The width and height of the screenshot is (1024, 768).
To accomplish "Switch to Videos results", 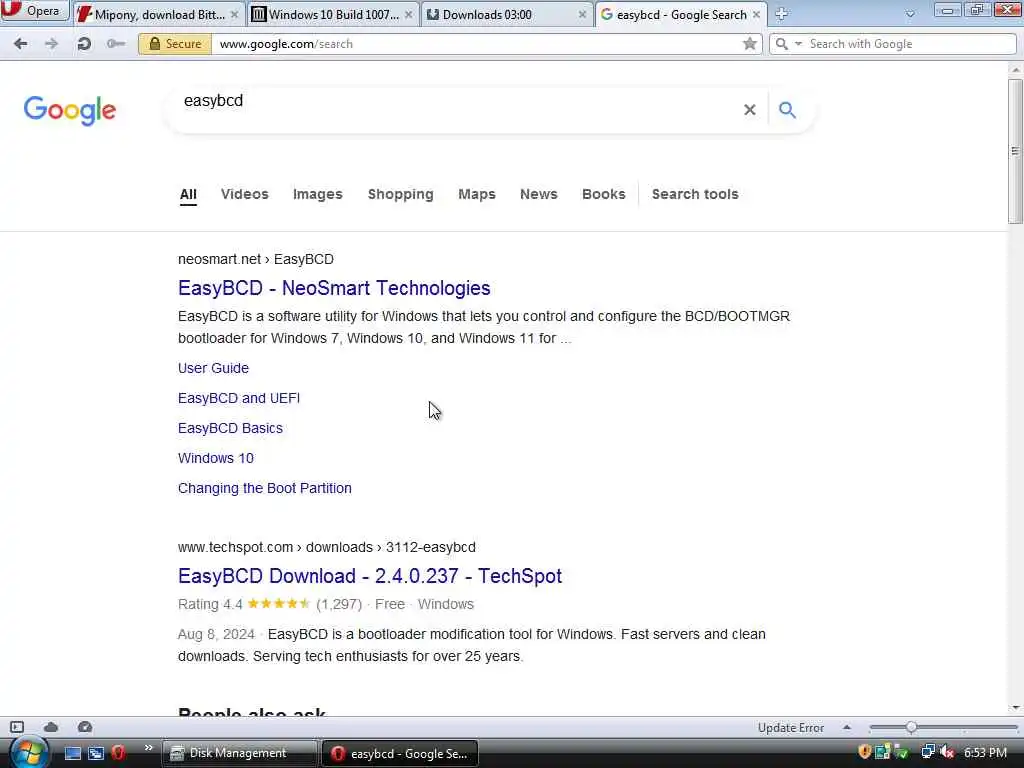I will pos(244,194).
